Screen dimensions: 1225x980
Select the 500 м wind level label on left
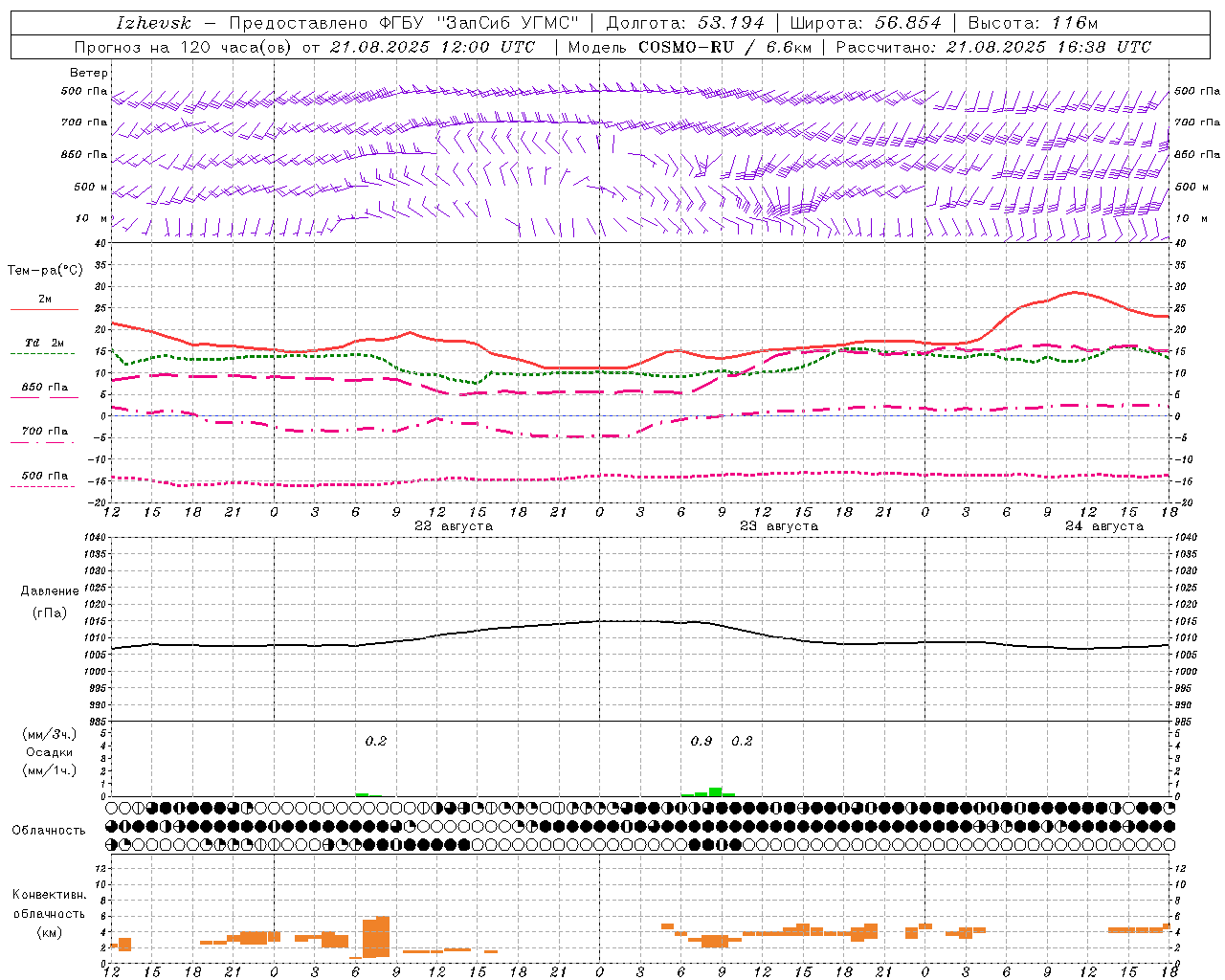(x=90, y=188)
